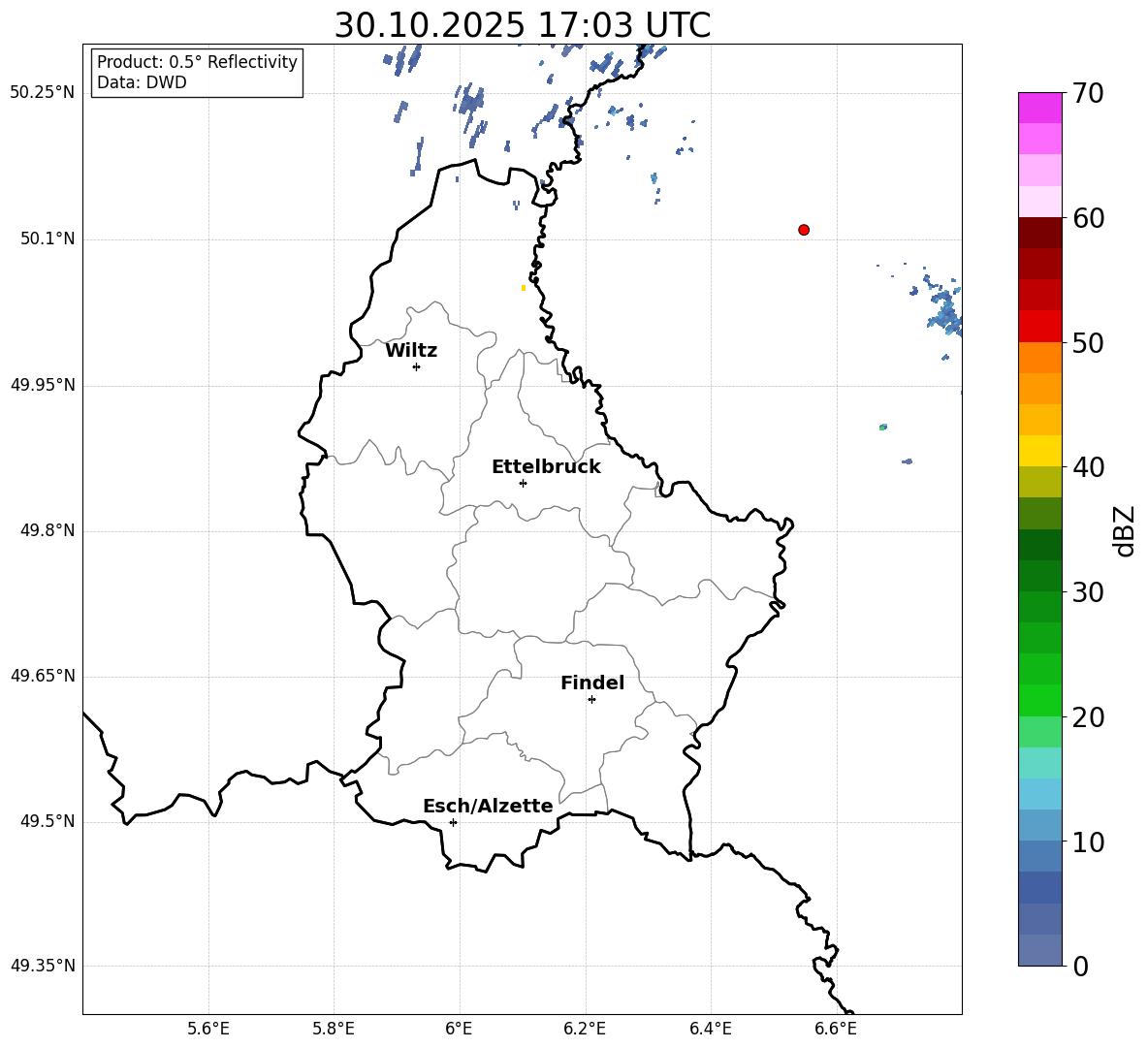1148x1048 pixels.
Task: Click the cross marker at Findel
Action: tap(591, 700)
